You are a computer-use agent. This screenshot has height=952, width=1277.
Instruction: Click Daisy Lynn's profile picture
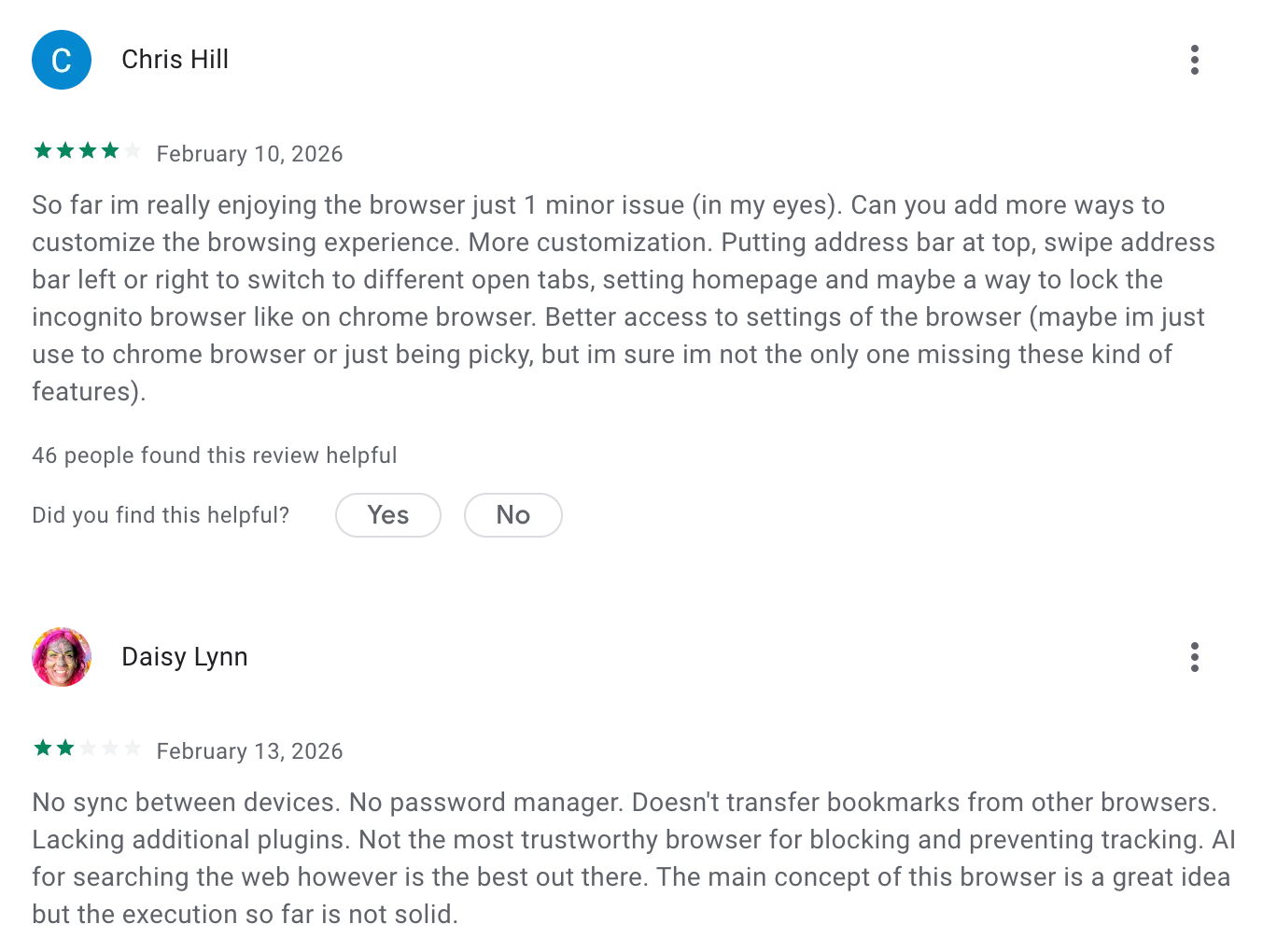tap(62, 657)
